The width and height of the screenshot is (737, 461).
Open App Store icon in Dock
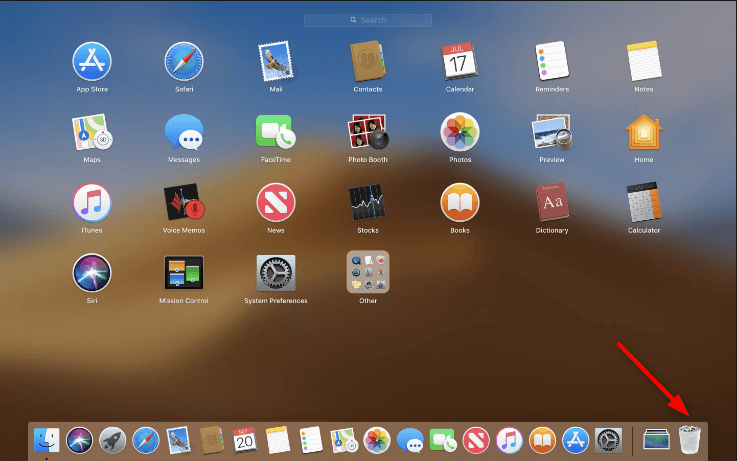point(575,440)
